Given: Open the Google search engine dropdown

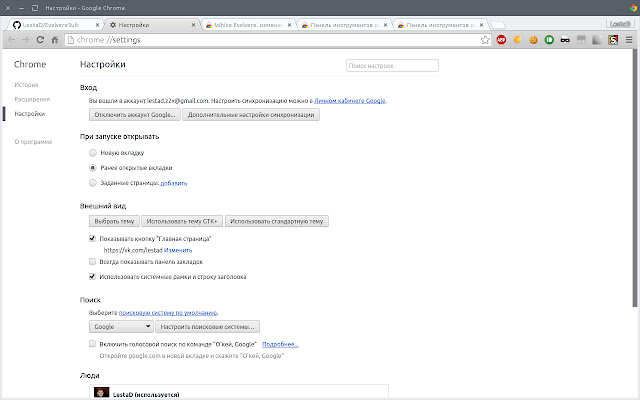Looking at the screenshot, I should 121,327.
